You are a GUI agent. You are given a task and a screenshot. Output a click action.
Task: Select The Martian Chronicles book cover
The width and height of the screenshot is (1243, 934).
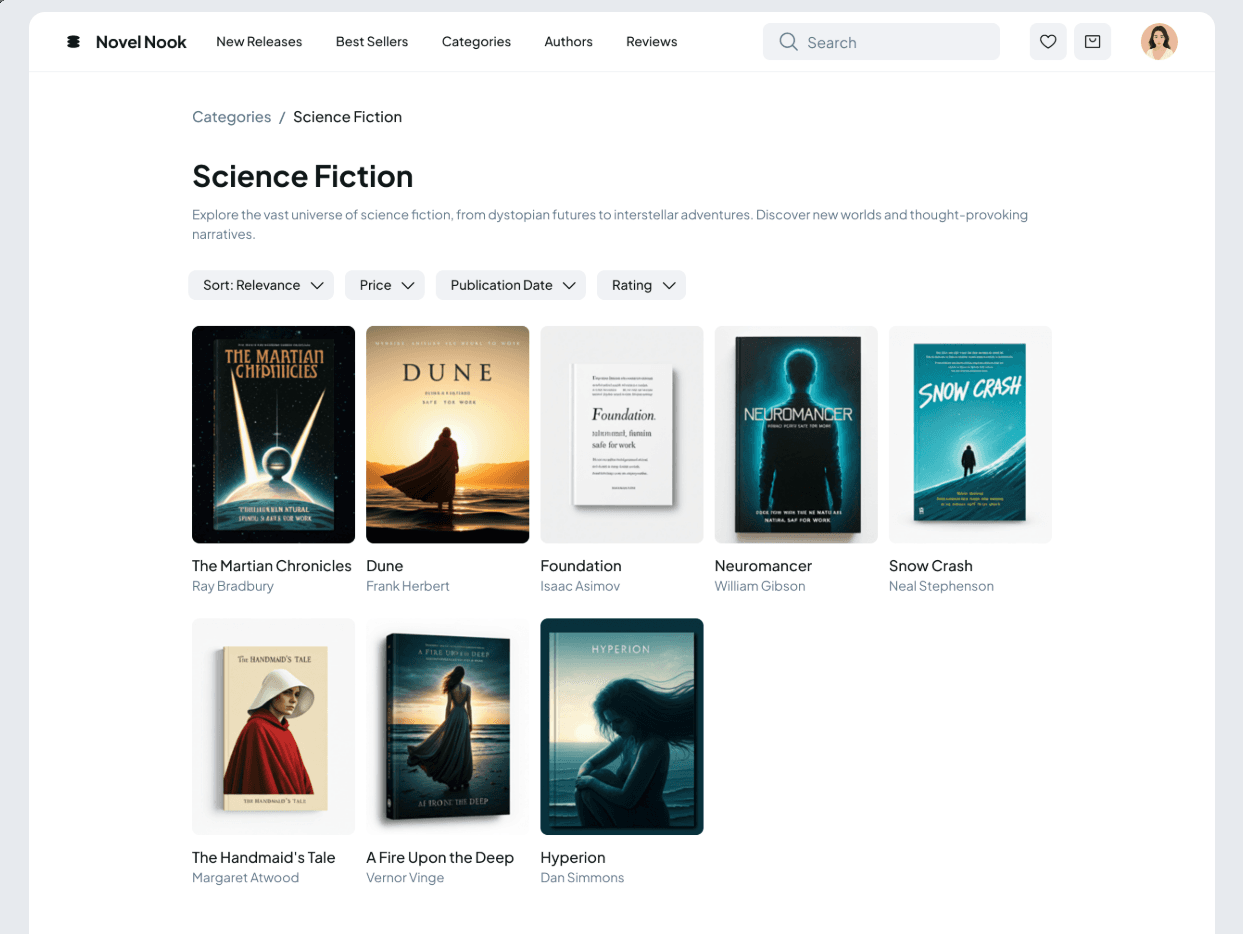click(273, 434)
